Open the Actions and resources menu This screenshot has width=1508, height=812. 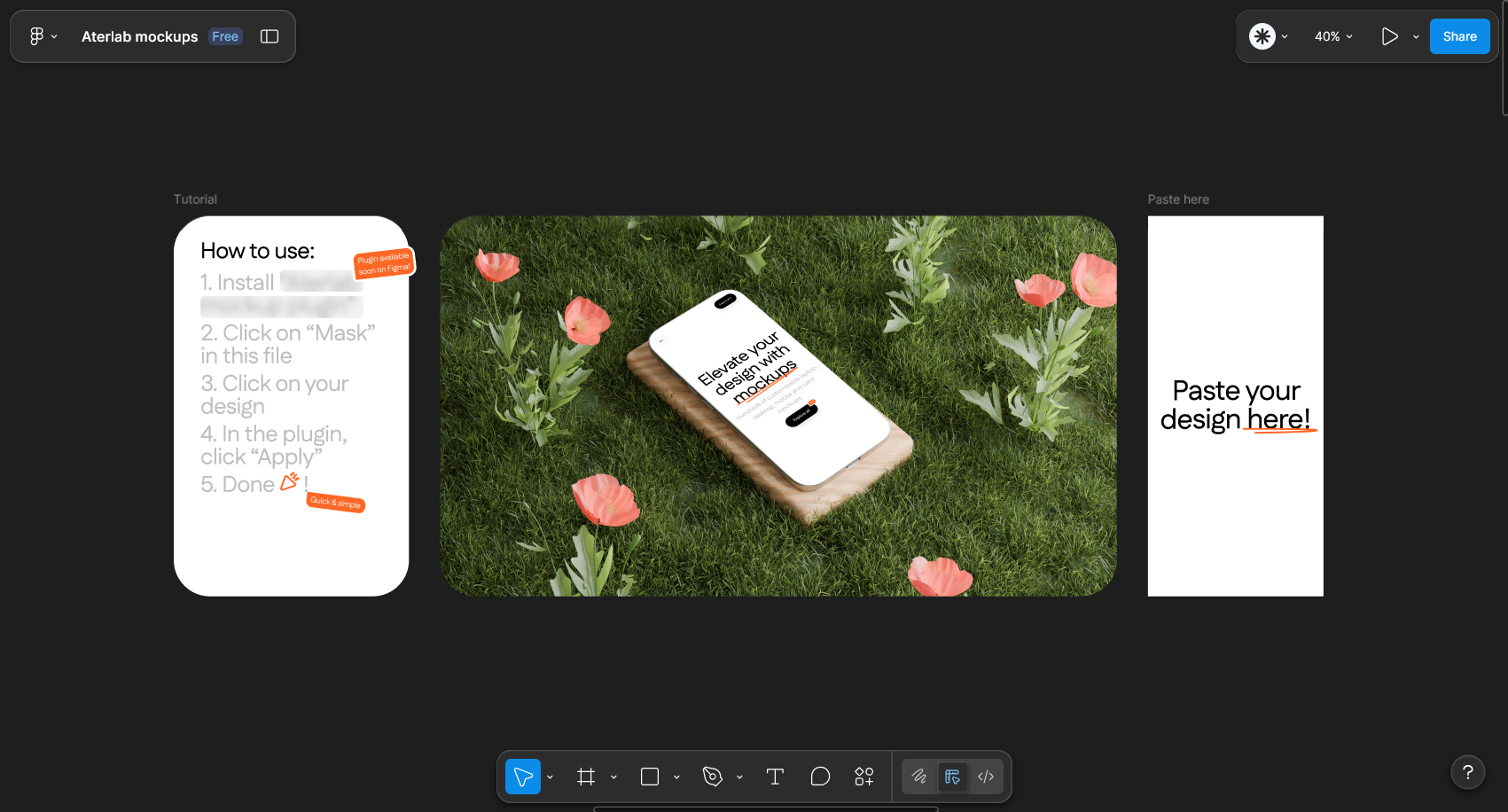tap(864, 777)
